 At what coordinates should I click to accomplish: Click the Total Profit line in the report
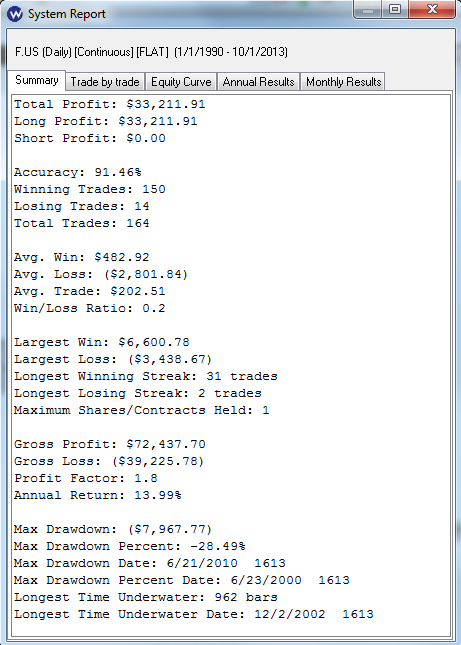(109, 104)
